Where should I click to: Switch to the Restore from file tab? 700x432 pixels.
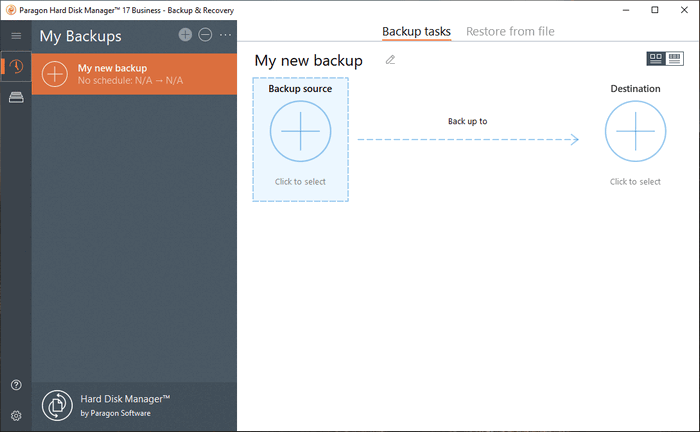coord(510,31)
